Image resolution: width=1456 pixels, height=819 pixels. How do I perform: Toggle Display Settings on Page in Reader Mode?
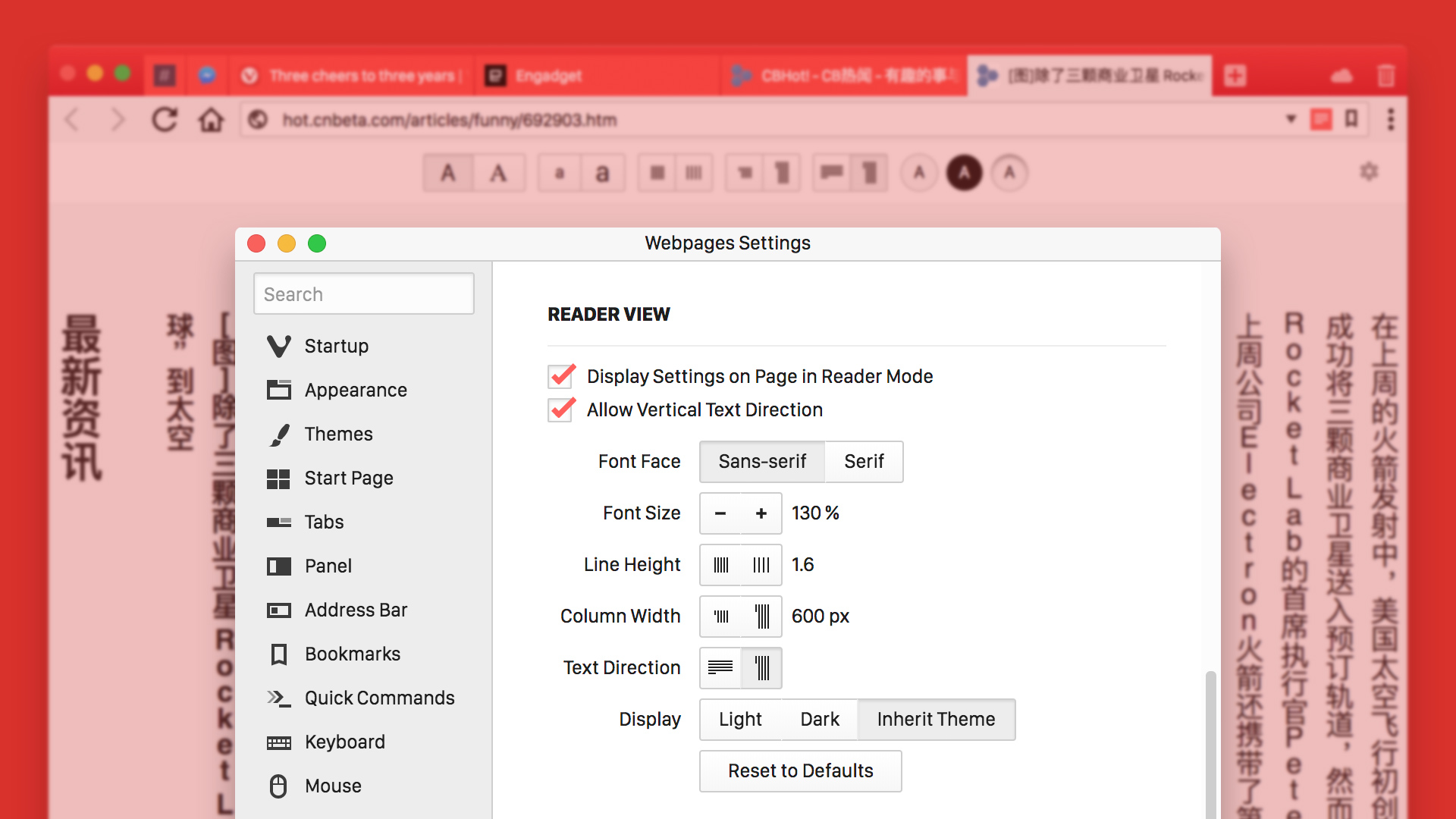coord(561,376)
